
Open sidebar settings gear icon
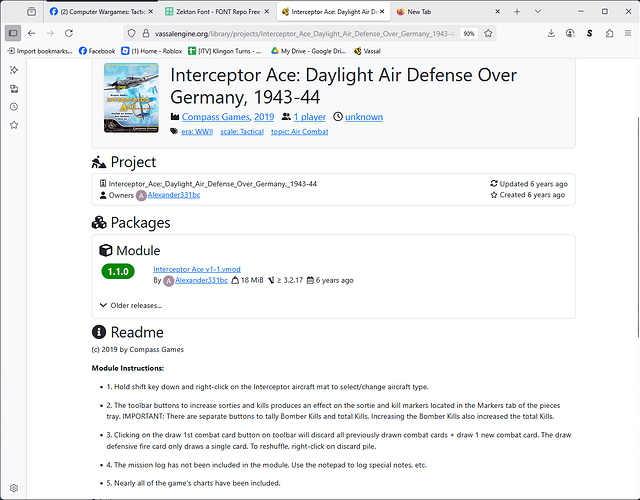pyautogui.click(x=13, y=489)
